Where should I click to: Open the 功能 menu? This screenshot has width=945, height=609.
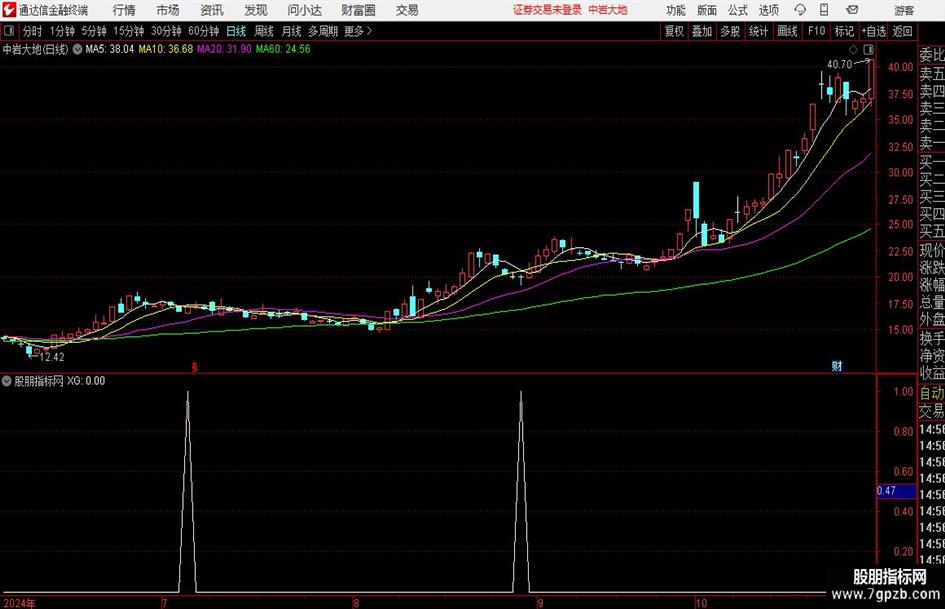676,10
